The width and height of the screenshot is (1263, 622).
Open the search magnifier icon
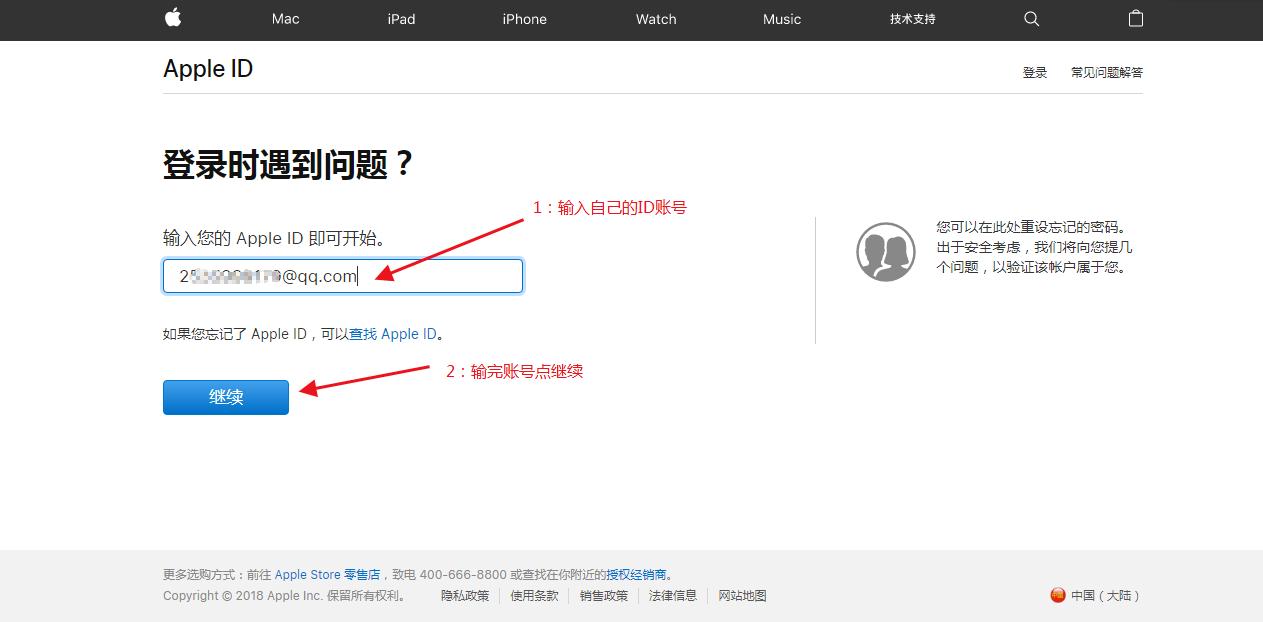1032,19
